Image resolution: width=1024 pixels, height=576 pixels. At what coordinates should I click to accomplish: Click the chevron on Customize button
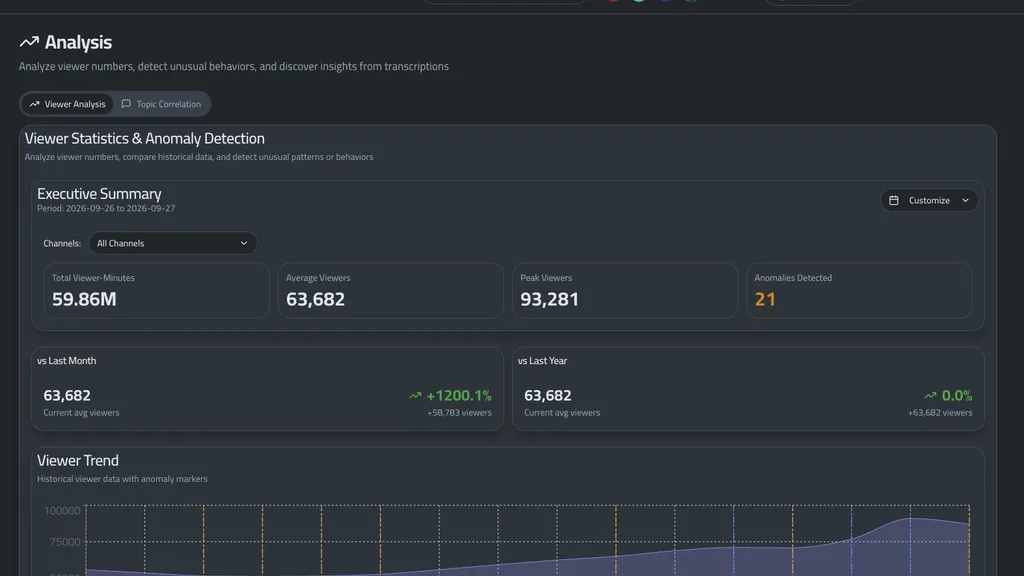pos(965,200)
